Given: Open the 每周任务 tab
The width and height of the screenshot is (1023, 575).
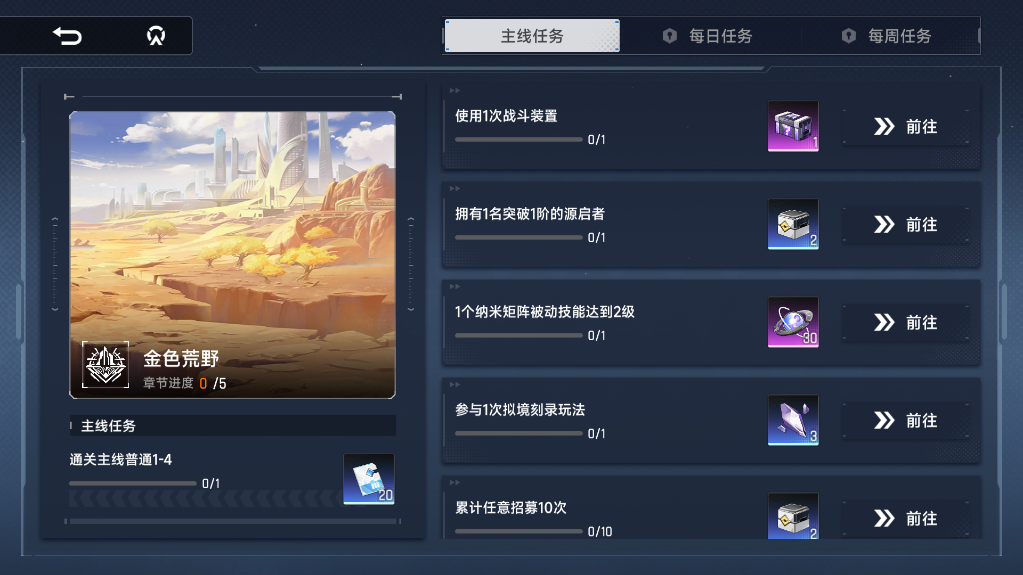Looking at the screenshot, I should click(x=887, y=36).
